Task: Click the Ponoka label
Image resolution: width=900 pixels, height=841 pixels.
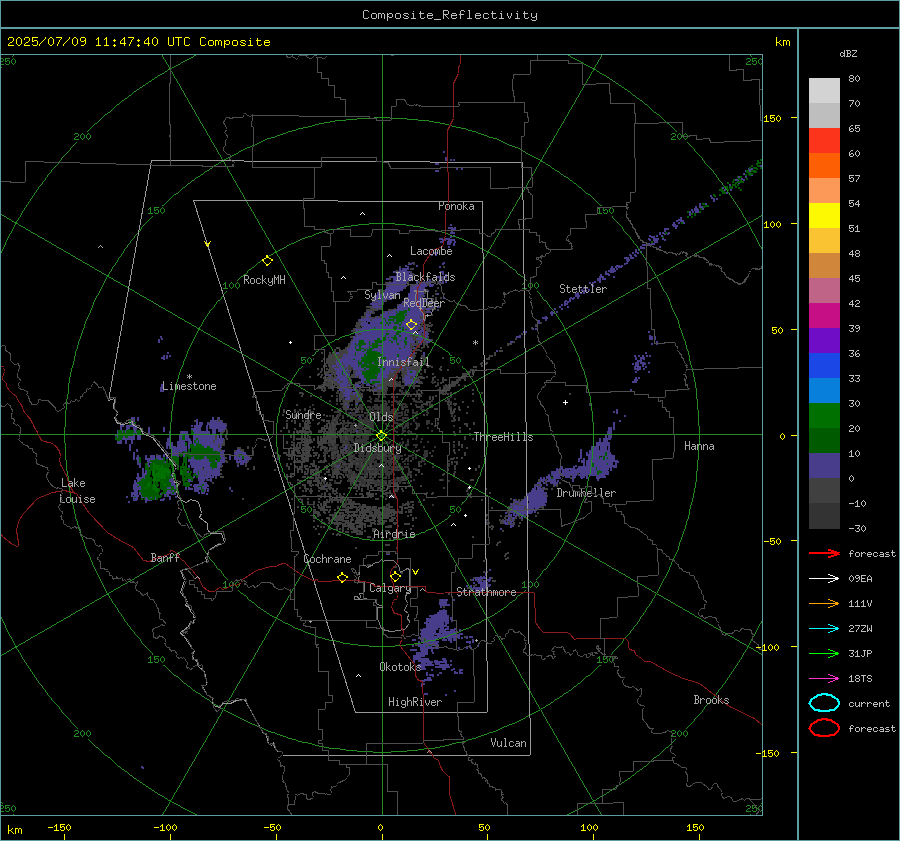Action: click(x=456, y=206)
